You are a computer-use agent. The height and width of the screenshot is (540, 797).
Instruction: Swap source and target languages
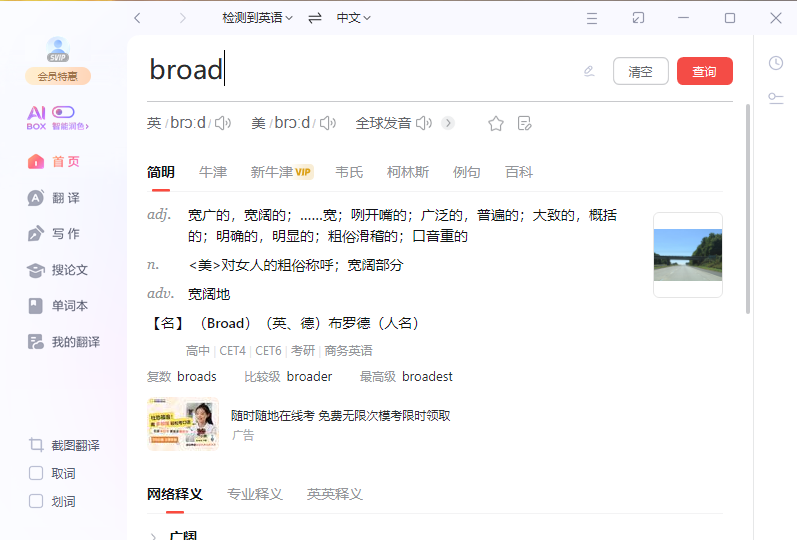pyautogui.click(x=315, y=18)
